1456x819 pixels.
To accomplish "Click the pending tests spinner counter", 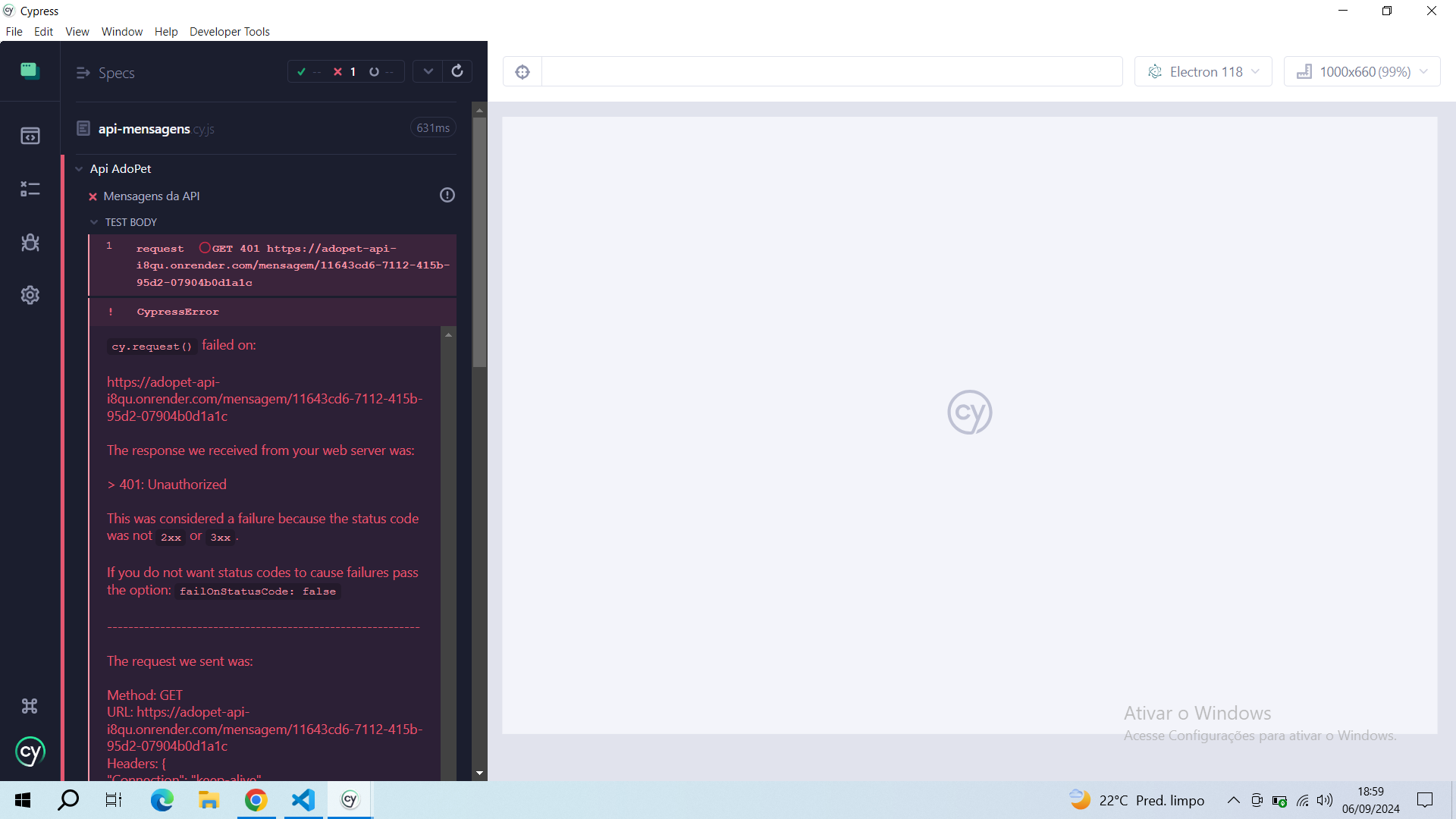I will (381, 72).
